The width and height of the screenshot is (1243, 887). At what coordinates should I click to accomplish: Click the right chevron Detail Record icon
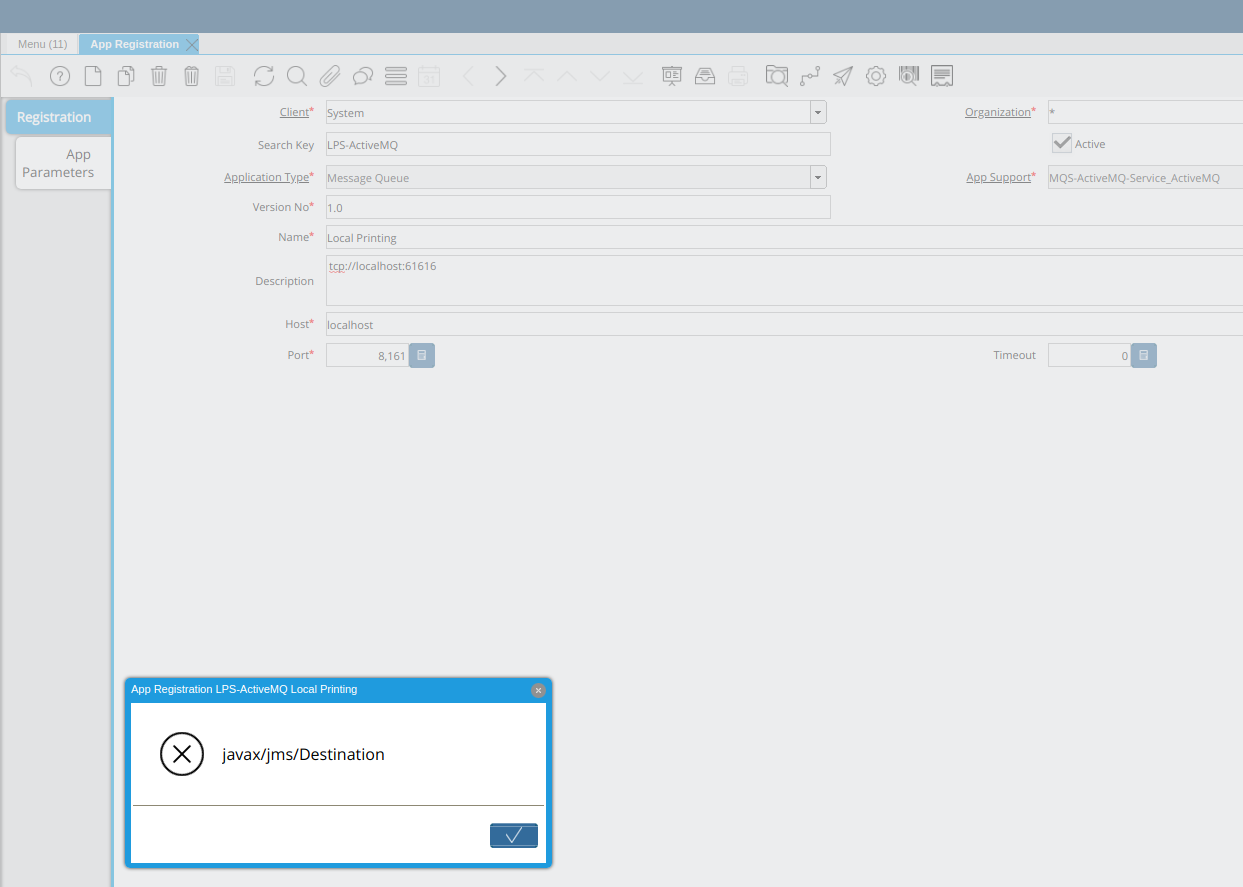coord(501,76)
